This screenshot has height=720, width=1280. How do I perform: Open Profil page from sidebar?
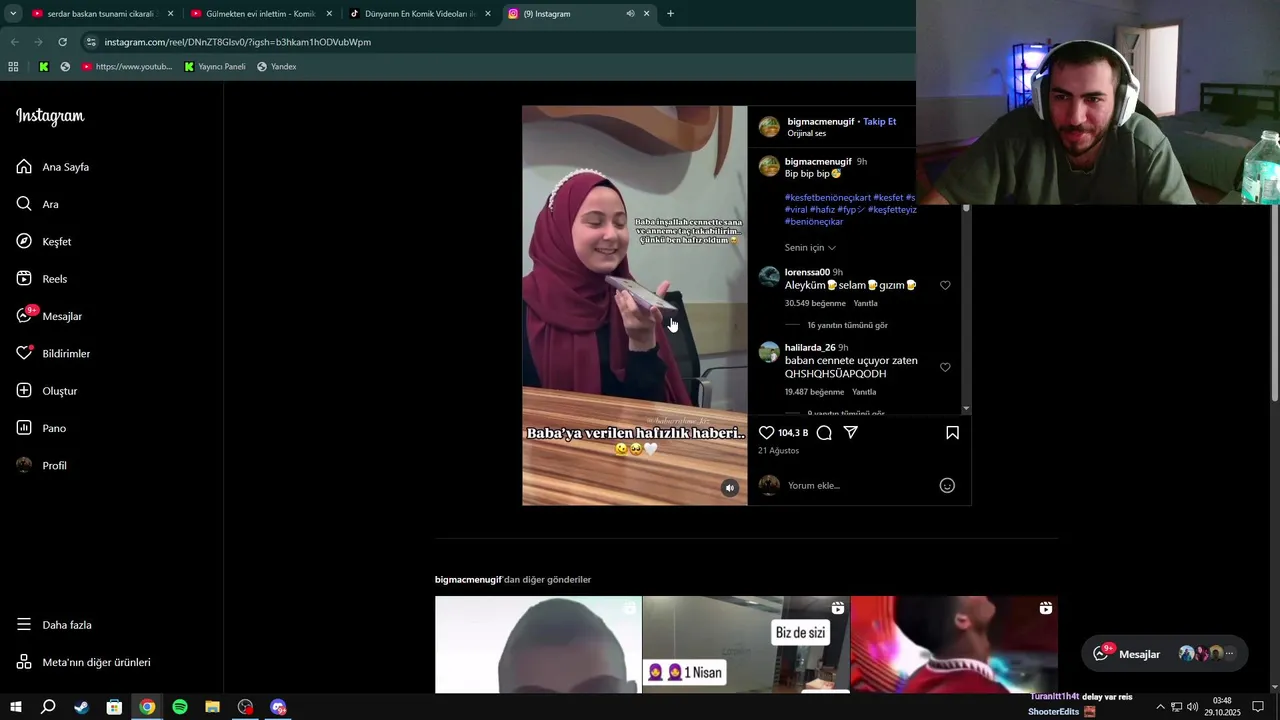(42, 466)
